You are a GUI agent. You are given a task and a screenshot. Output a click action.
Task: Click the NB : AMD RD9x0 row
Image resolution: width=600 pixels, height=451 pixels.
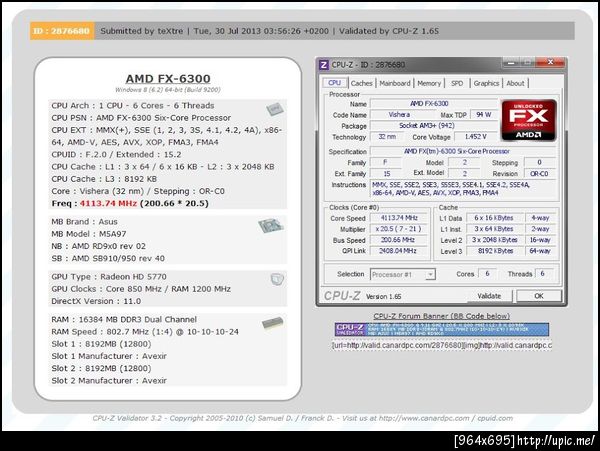[x=98, y=246]
